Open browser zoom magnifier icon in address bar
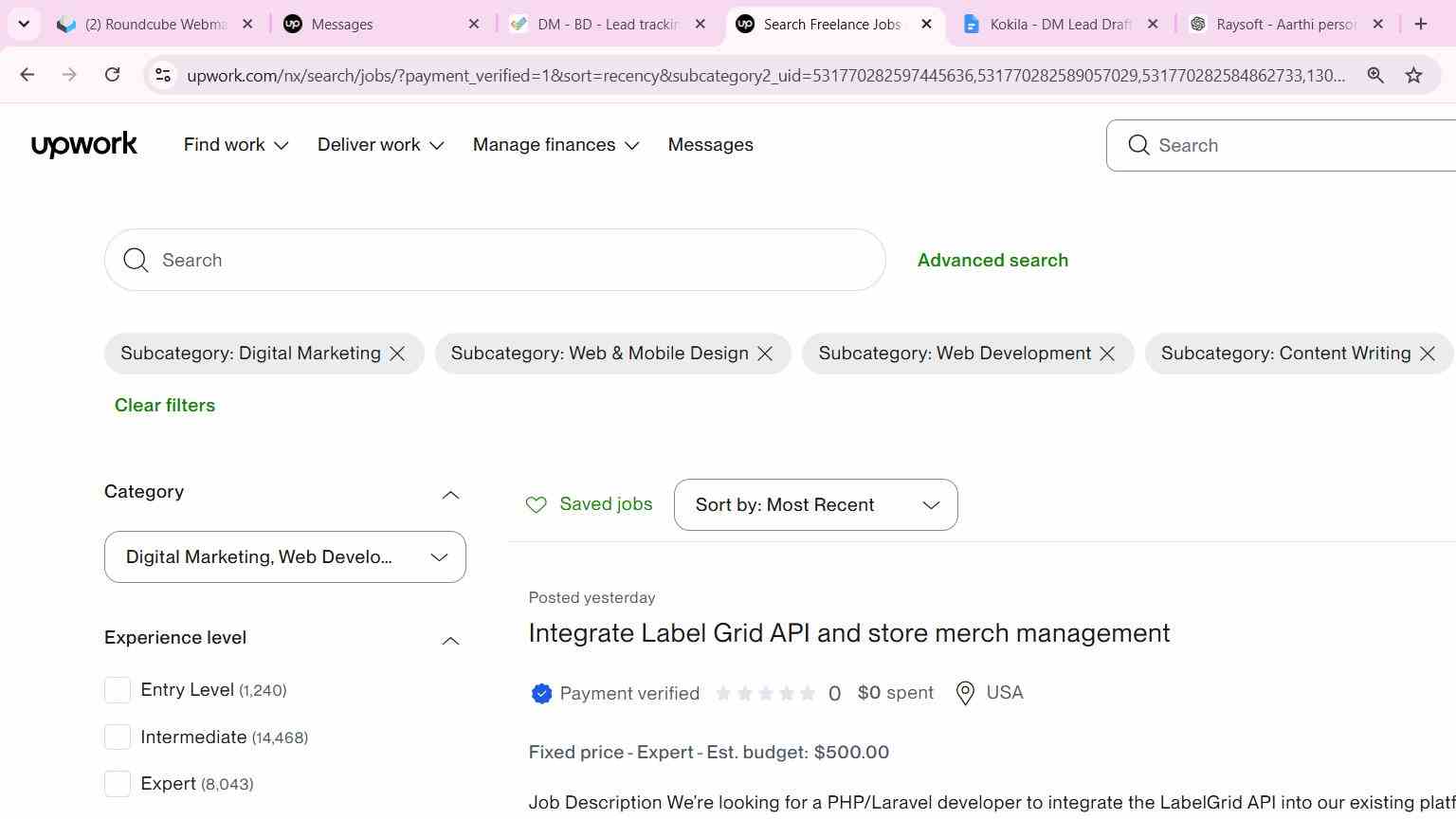 click(1374, 75)
